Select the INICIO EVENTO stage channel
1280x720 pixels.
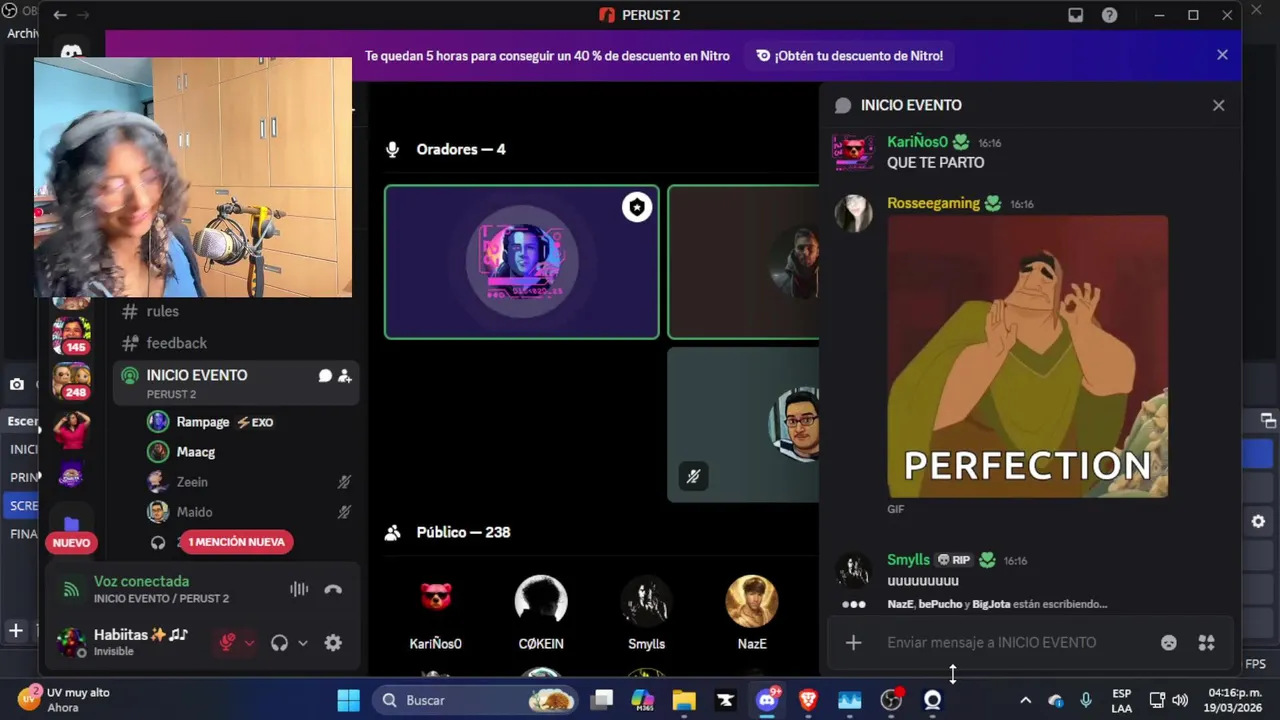pos(235,383)
